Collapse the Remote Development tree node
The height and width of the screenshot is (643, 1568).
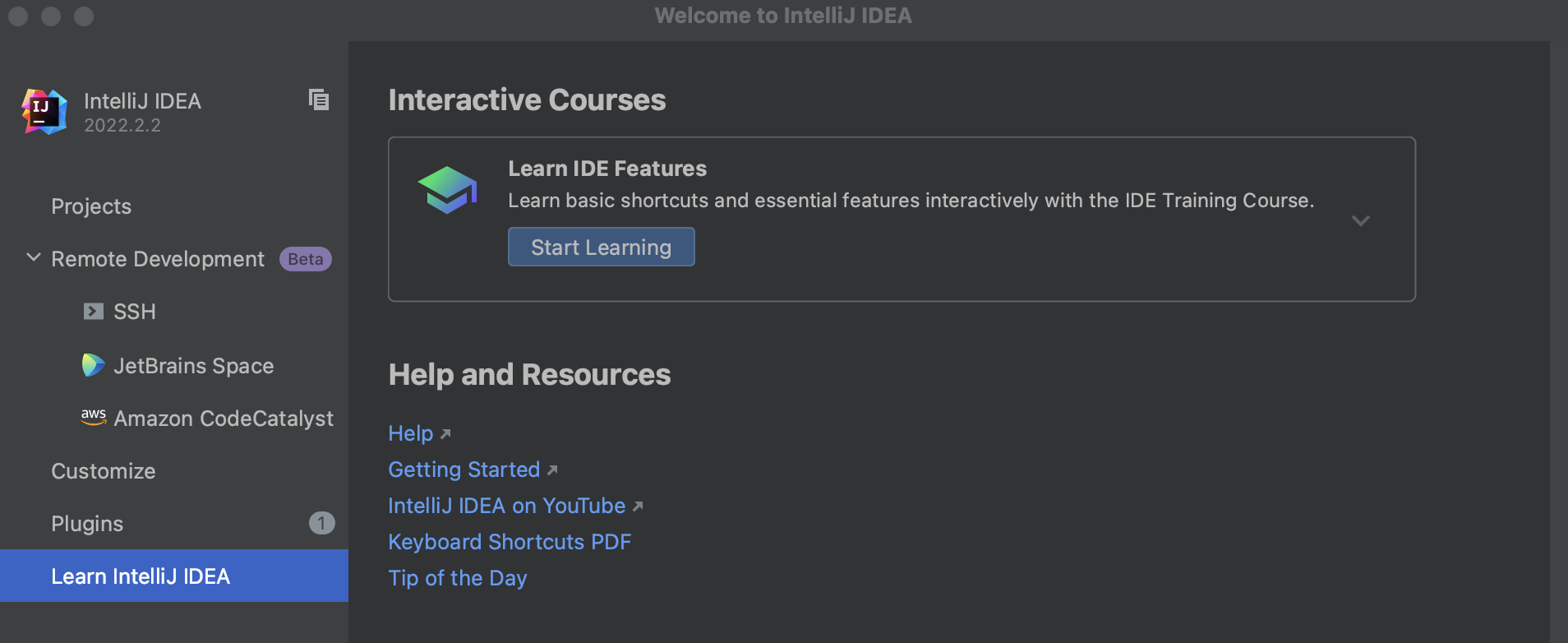(x=34, y=257)
